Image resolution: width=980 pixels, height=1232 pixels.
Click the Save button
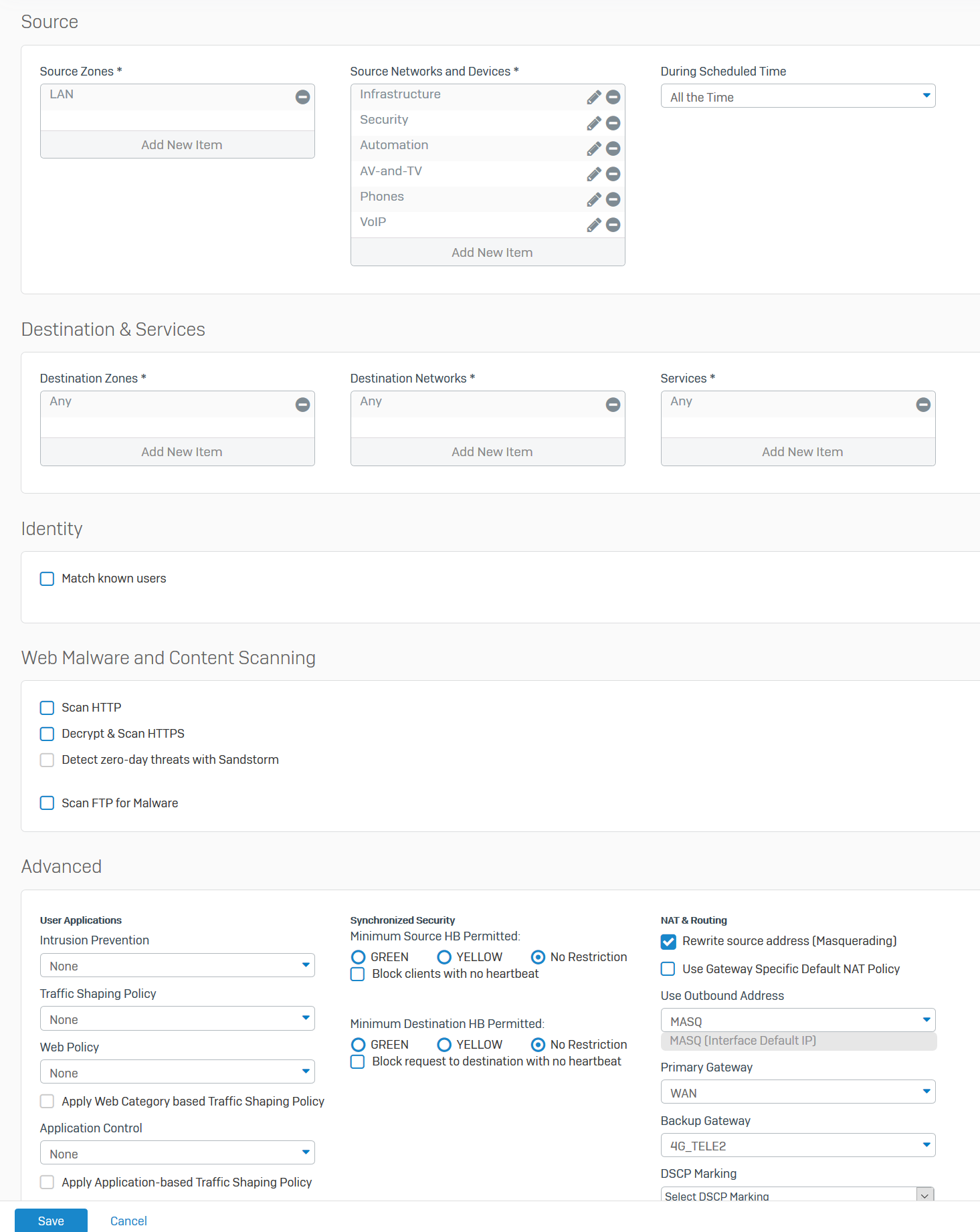tap(51, 1221)
